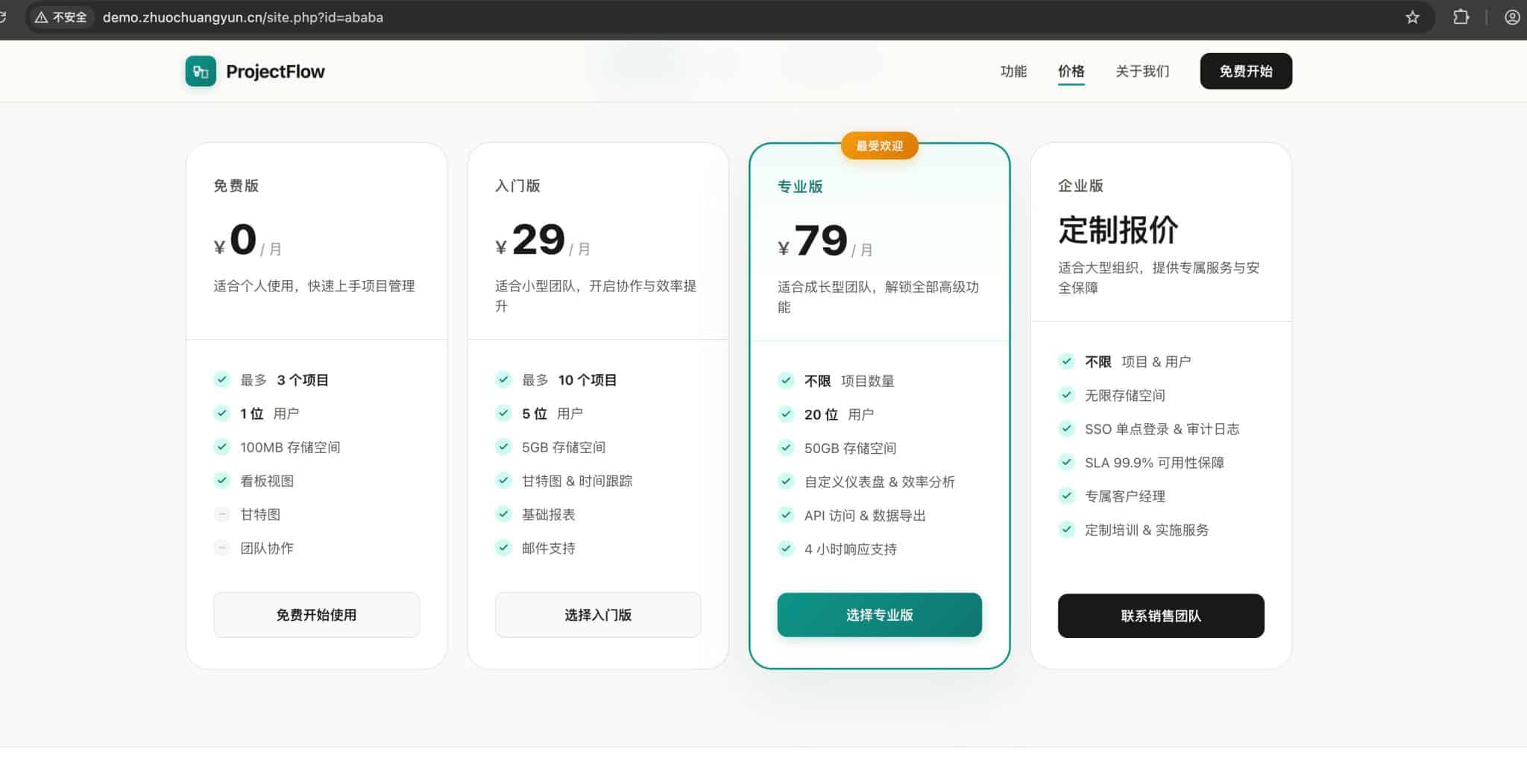The image size is (1527, 784).
Task: Click the checkmark beside 看板视图
Action: 221,480
